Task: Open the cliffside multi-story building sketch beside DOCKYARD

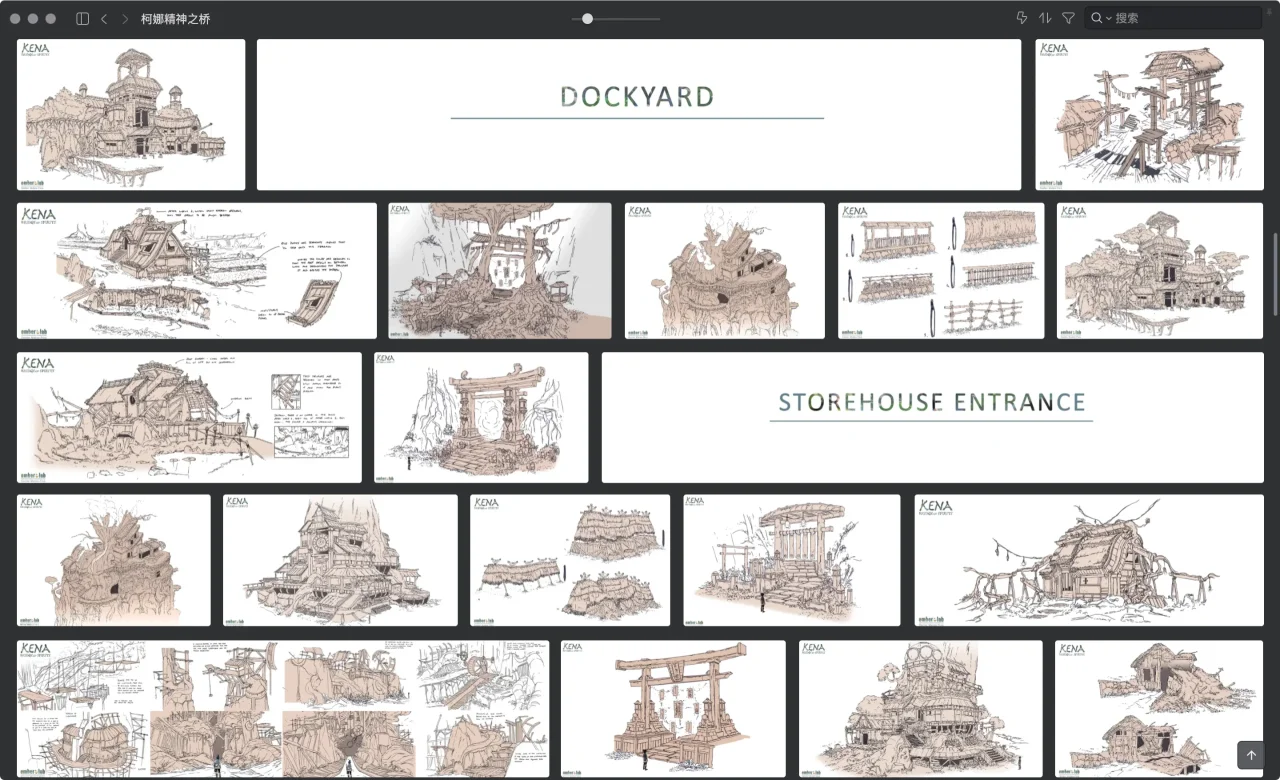Action: pyautogui.click(x=131, y=115)
